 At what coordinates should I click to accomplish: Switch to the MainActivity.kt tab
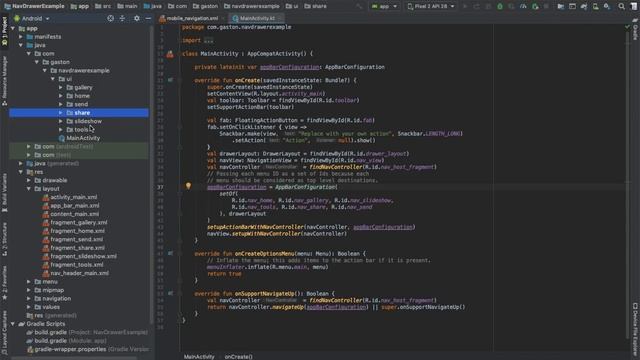click(256, 18)
